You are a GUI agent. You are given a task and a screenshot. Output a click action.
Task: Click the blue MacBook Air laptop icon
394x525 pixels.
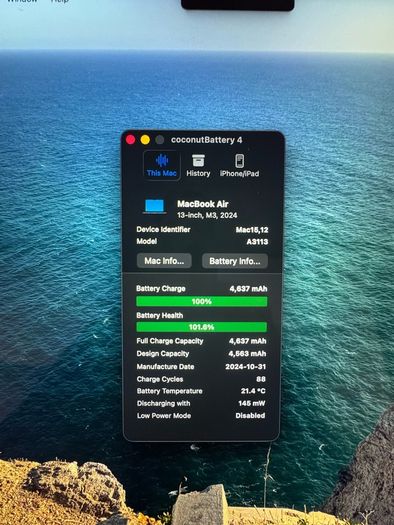click(154, 206)
